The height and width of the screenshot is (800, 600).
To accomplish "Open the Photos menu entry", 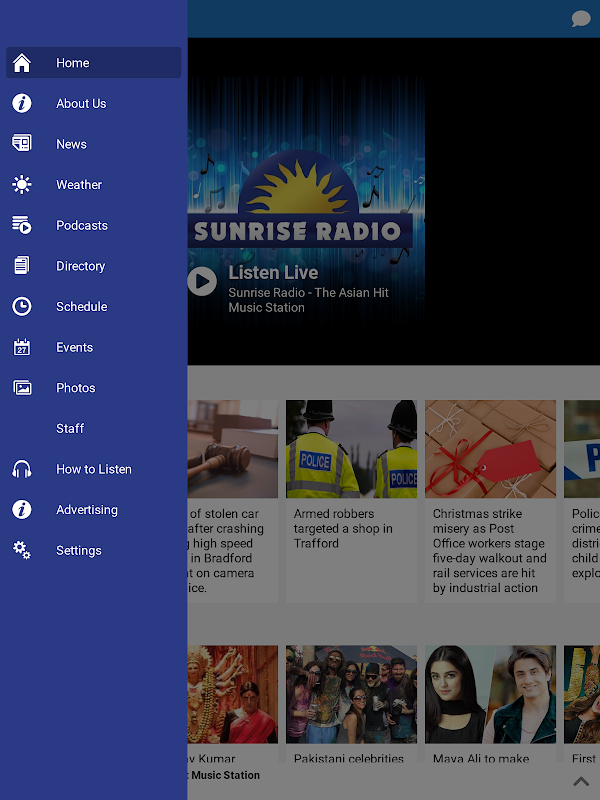I will tap(93, 388).
